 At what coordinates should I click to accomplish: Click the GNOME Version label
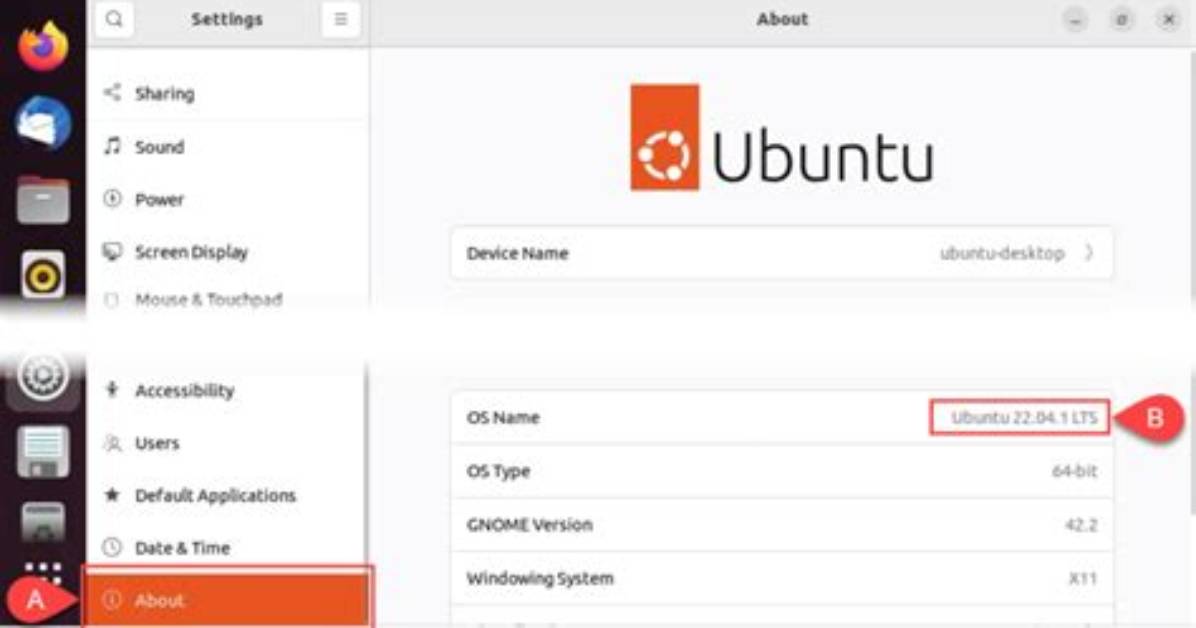pyautogui.click(x=529, y=524)
